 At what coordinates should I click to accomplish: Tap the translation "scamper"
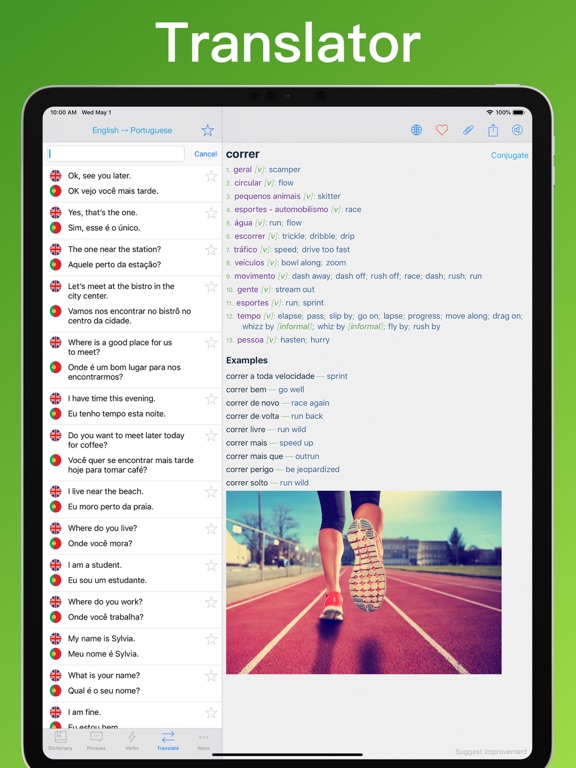285,169
